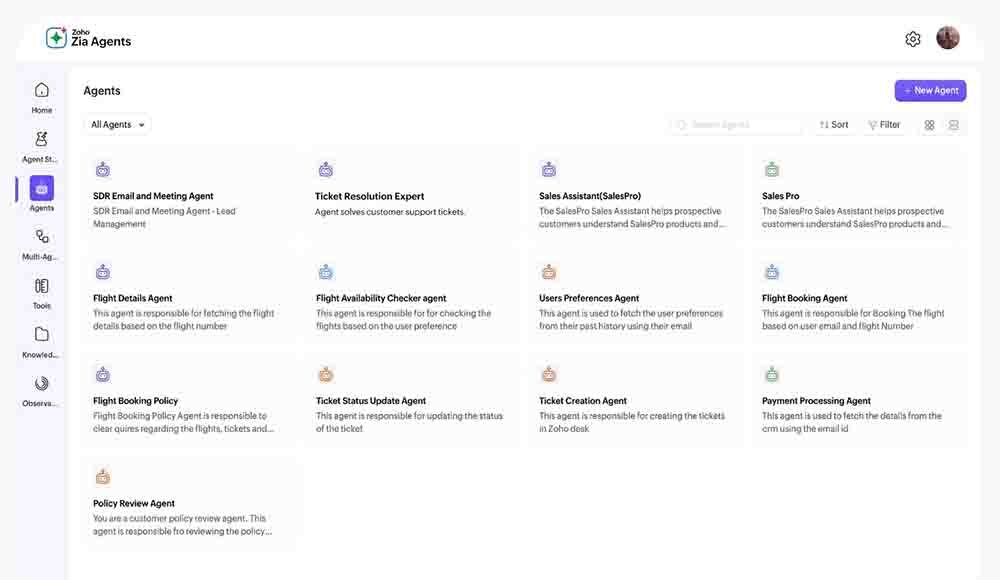Click the Agents page heading
This screenshot has height=580, width=1000.
[101, 91]
